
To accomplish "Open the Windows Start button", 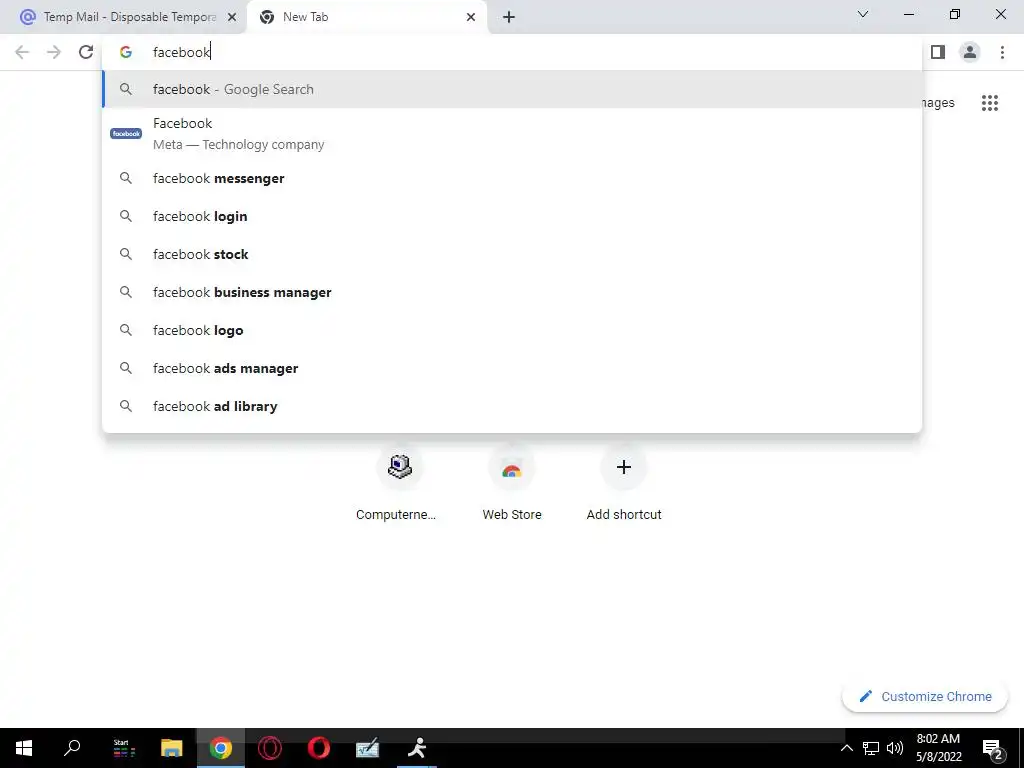I will tap(24, 748).
